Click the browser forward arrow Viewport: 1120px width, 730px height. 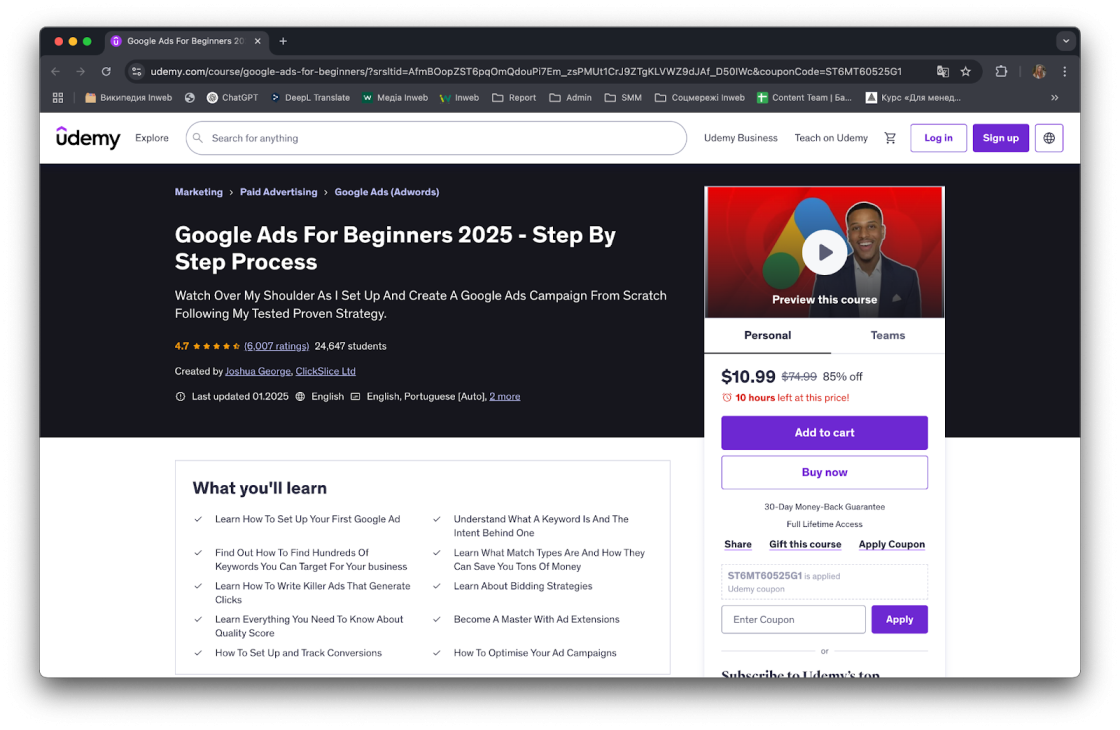click(81, 71)
